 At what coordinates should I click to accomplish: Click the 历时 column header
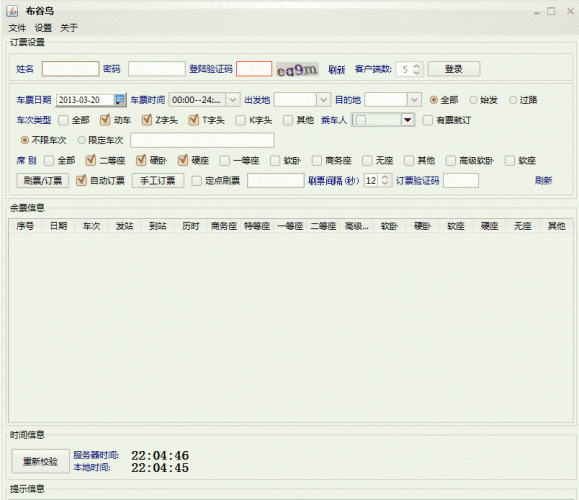click(191, 226)
